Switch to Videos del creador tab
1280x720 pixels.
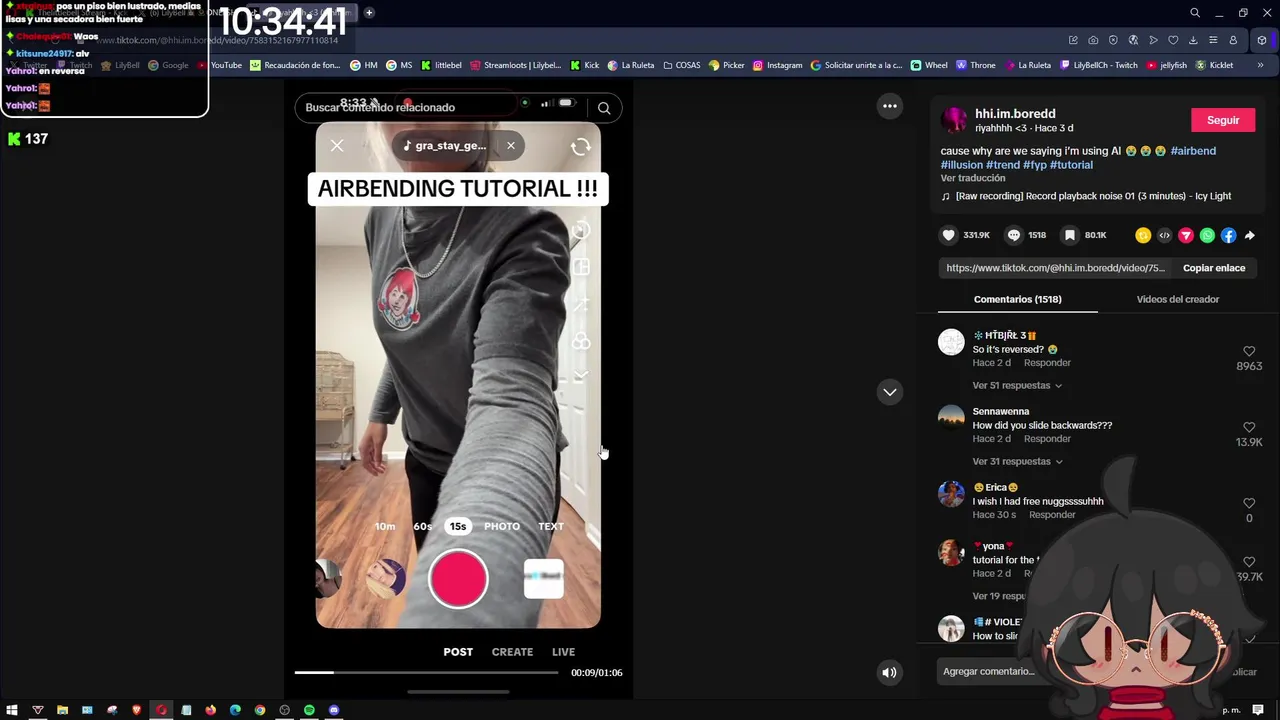(x=1177, y=299)
